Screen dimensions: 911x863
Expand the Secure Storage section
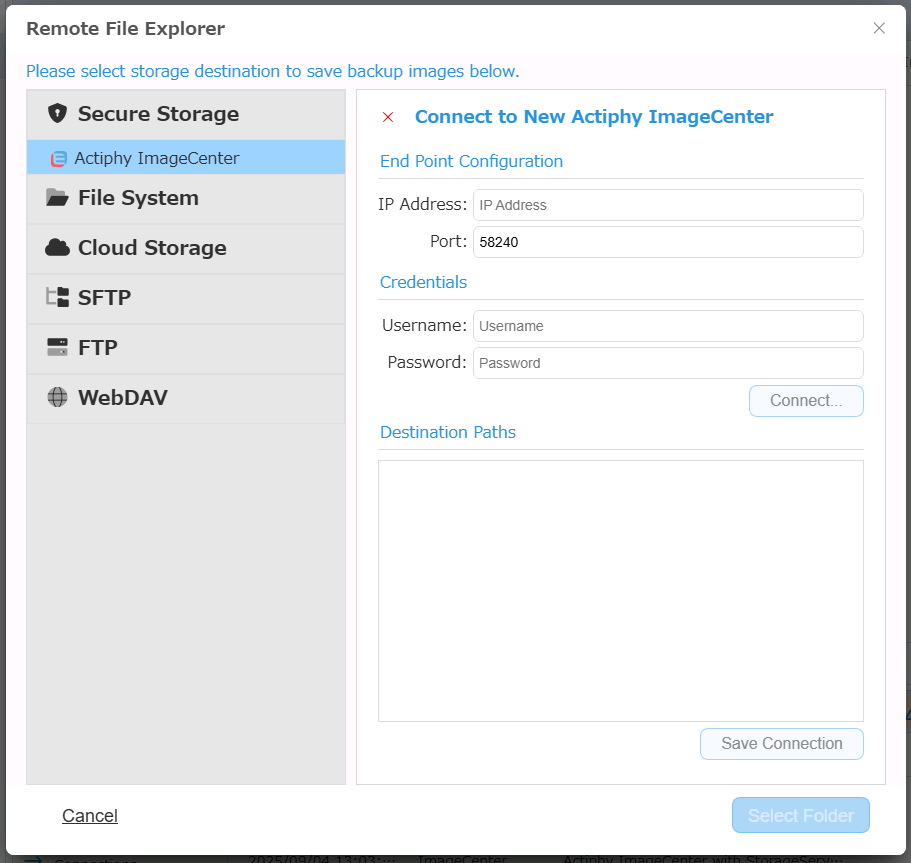tap(158, 114)
